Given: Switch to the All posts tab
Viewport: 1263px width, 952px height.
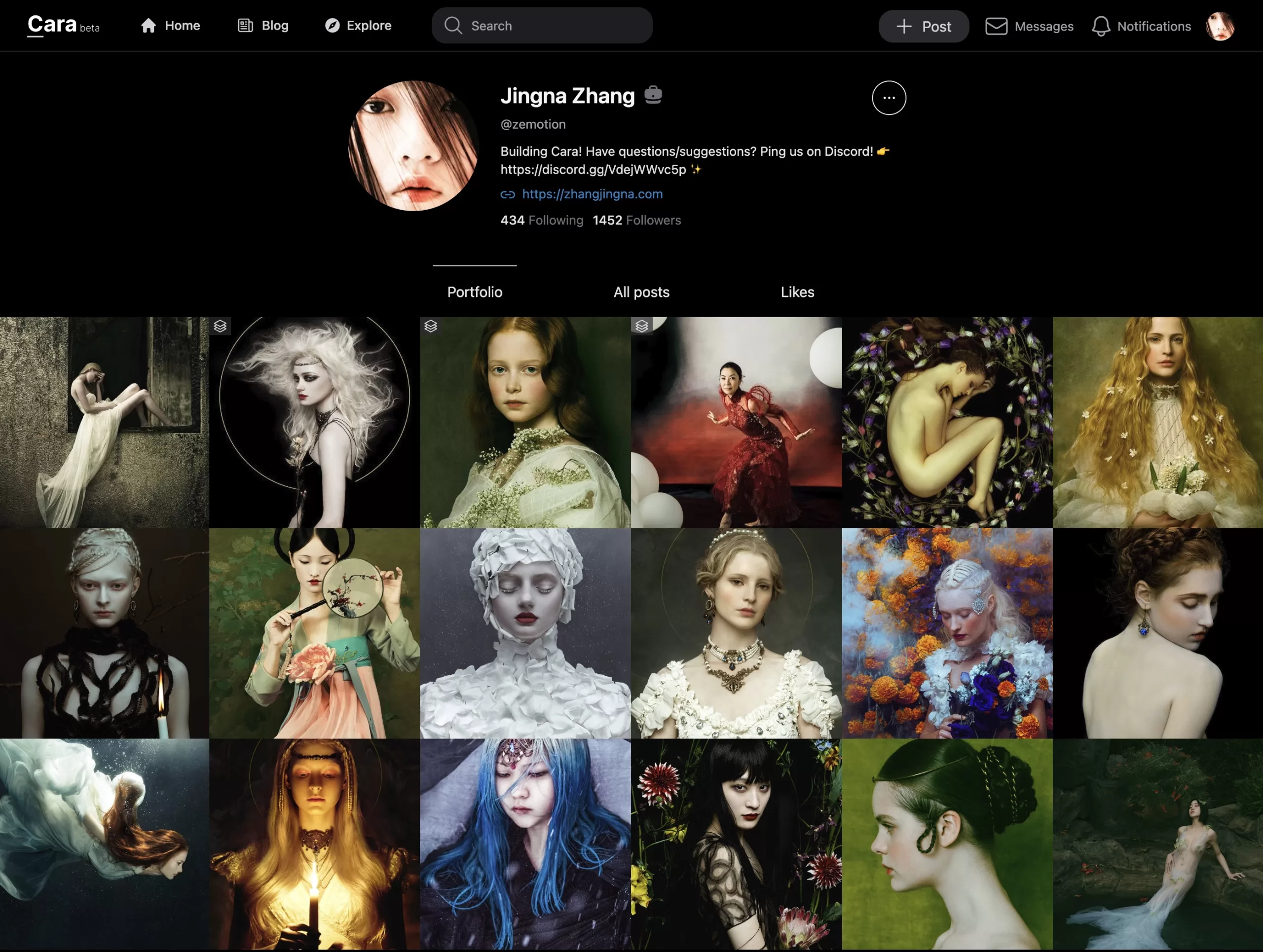Looking at the screenshot, I should pyautogui.click(x=641, y=292).
